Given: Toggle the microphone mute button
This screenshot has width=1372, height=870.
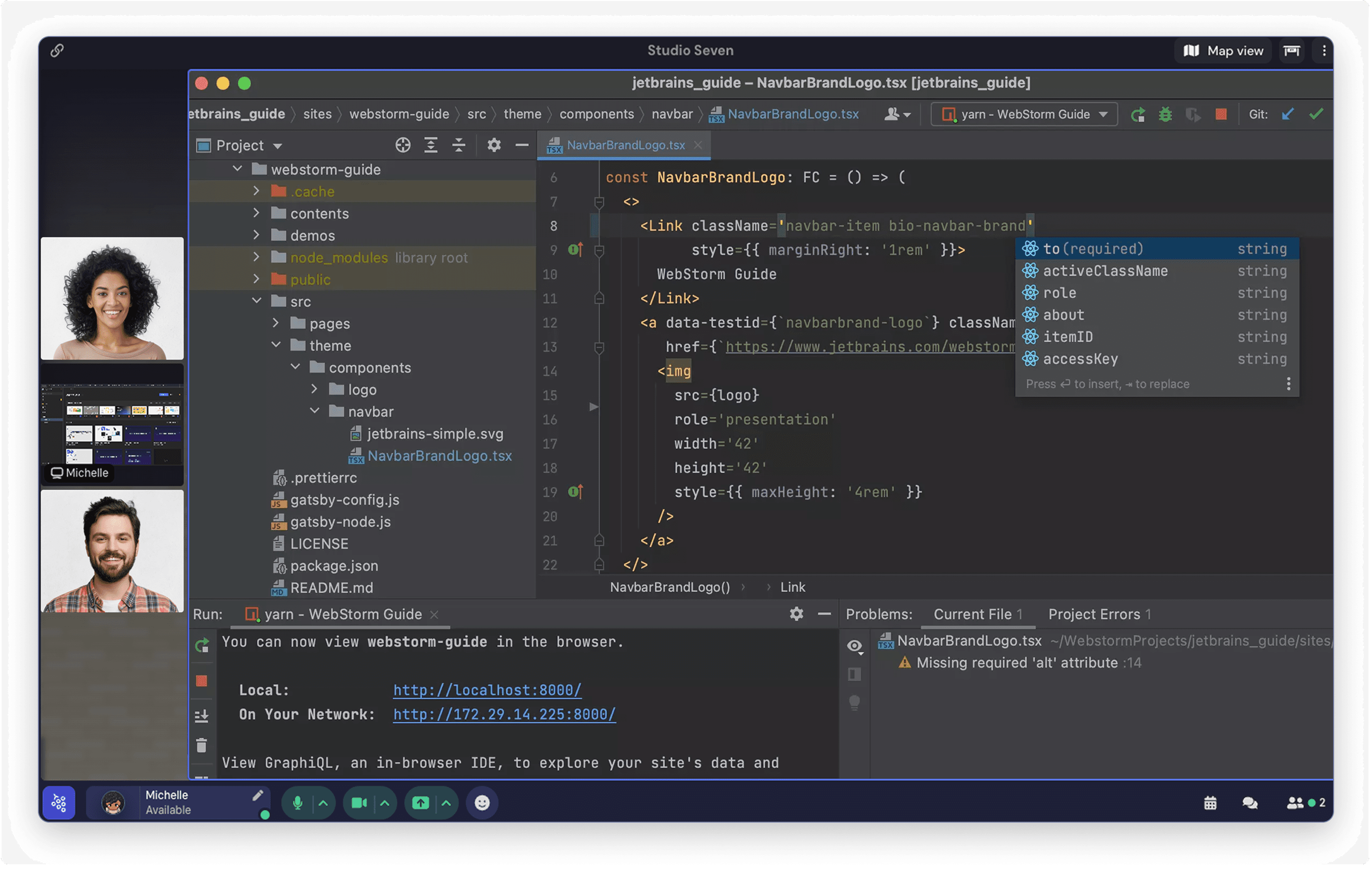Looking at the screenshot, I should (297, 803).
